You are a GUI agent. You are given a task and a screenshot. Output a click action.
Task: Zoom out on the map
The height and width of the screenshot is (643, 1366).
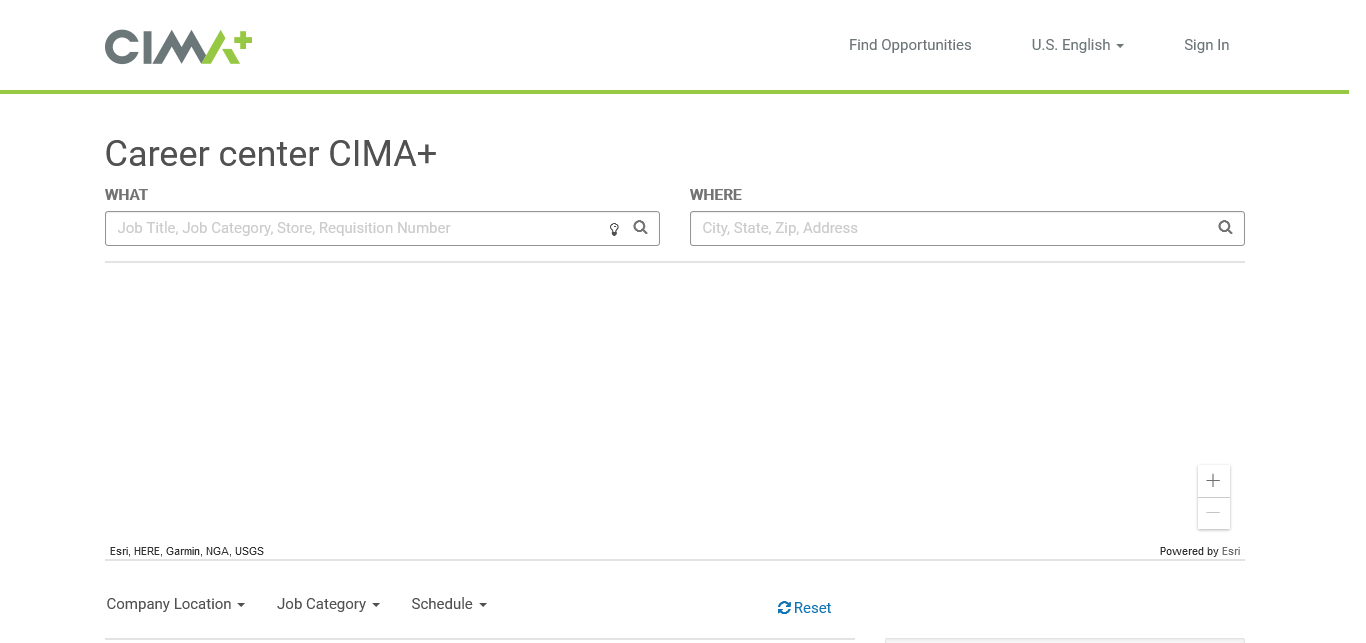point(1213,513)
